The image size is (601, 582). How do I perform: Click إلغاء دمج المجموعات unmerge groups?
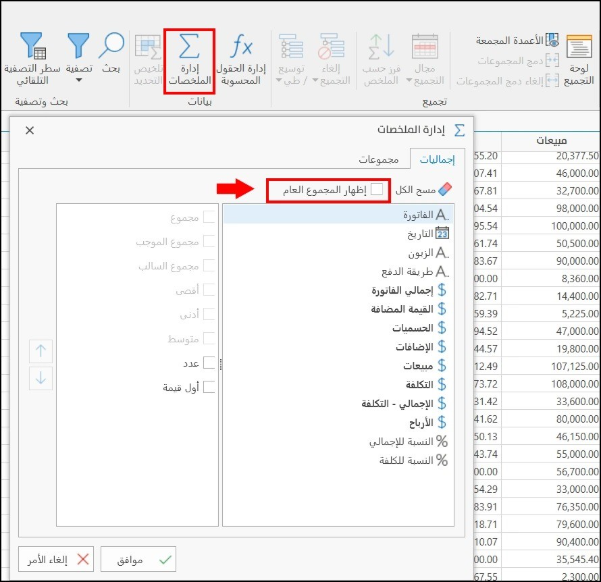[x=507, y=81]
